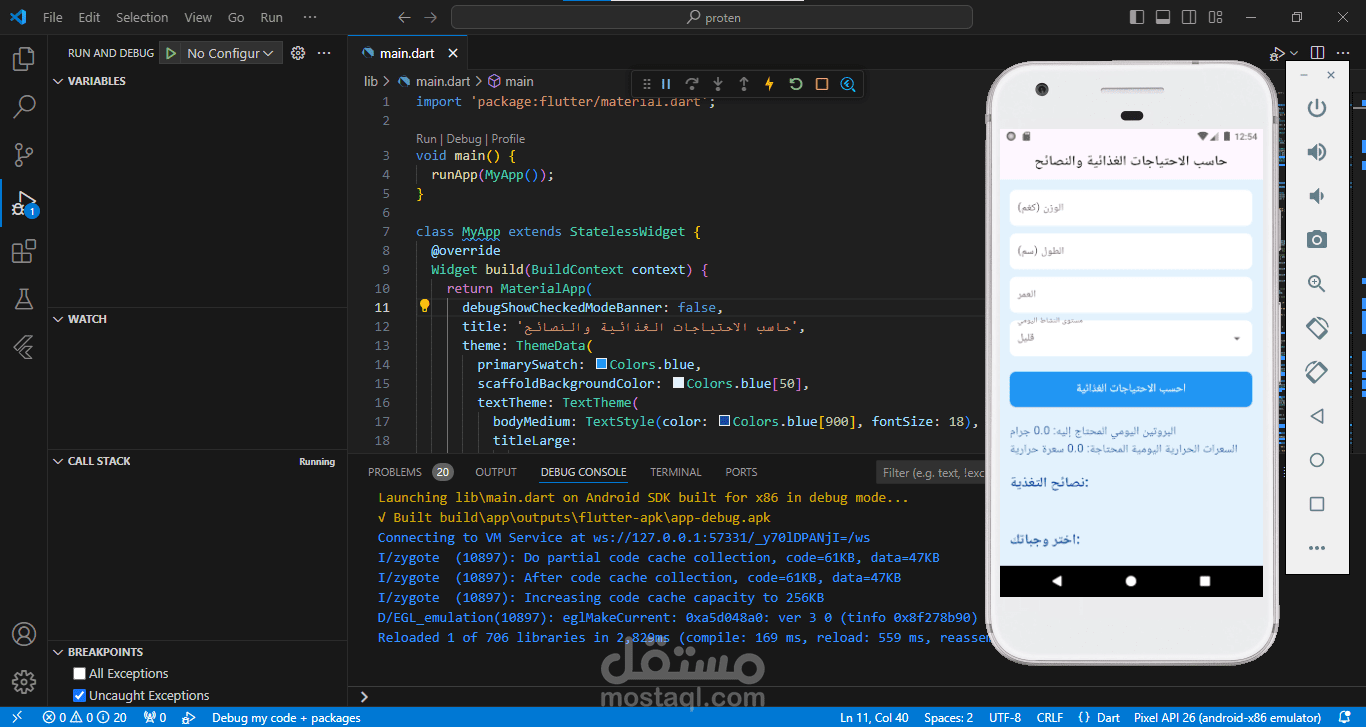Viewport: 1366px width, 727px height.
Task: Open Widget Inspector from debug toolbar
Action: pos(848,84)
